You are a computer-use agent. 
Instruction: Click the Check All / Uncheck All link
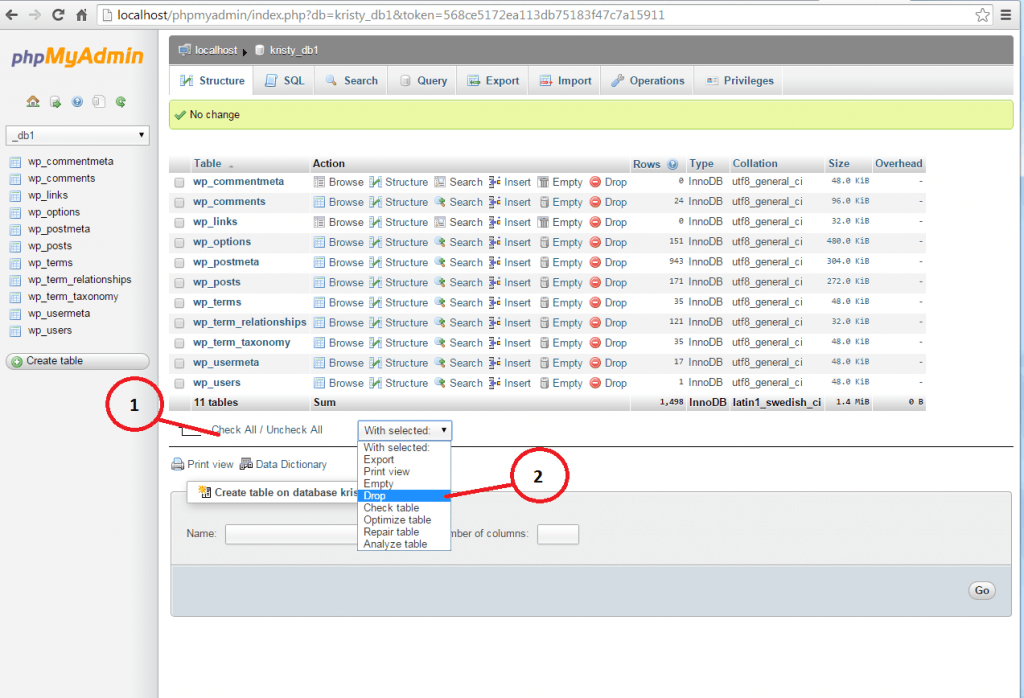[265, 429]
